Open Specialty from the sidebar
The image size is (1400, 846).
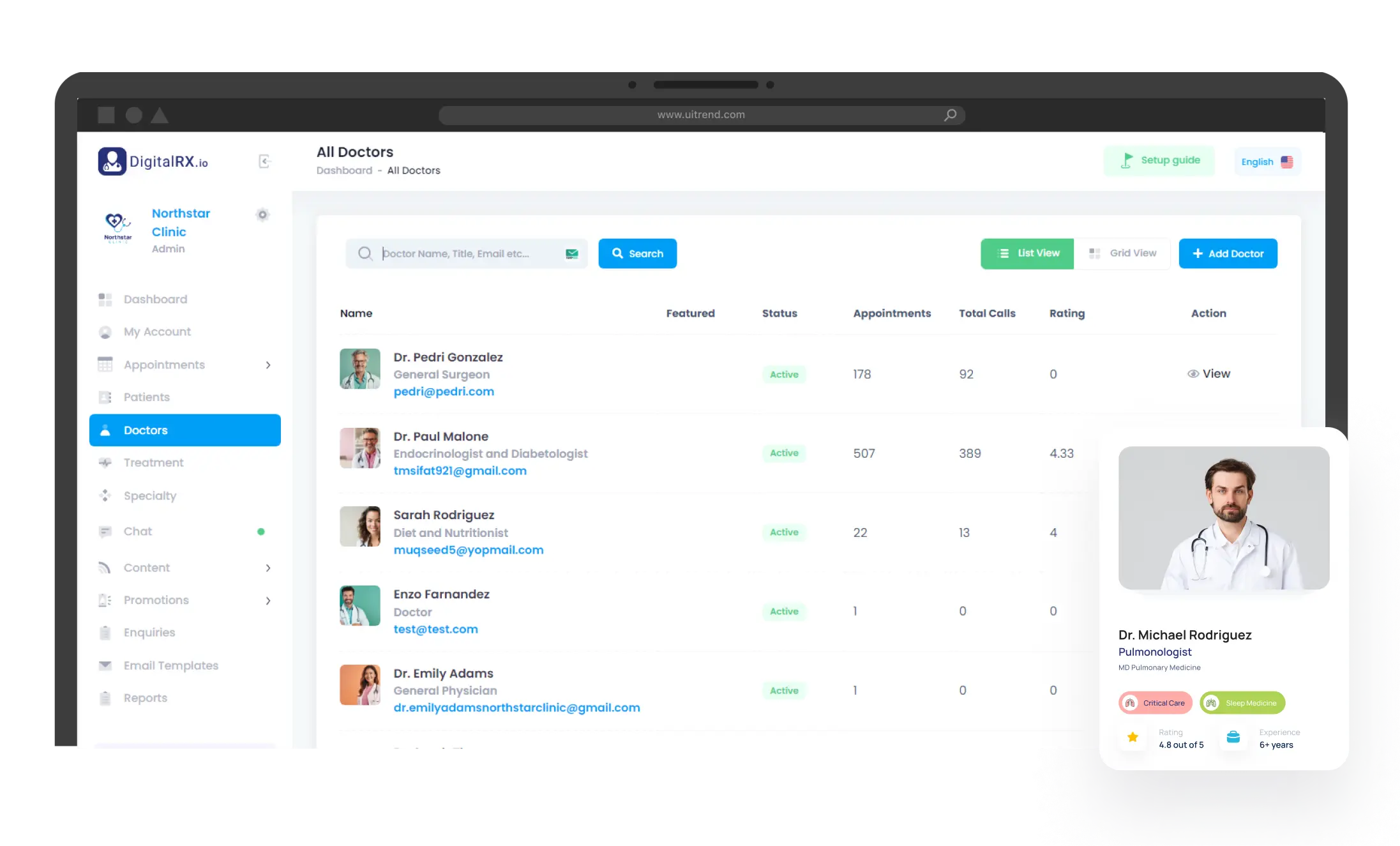tap(149, 496)
